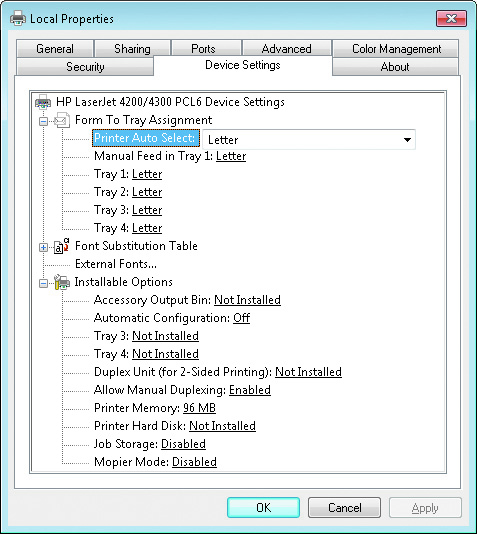Switch to the Advanced tab
Image resolution: width=477 pixels, height=534 pixels.
click(286, 49)
